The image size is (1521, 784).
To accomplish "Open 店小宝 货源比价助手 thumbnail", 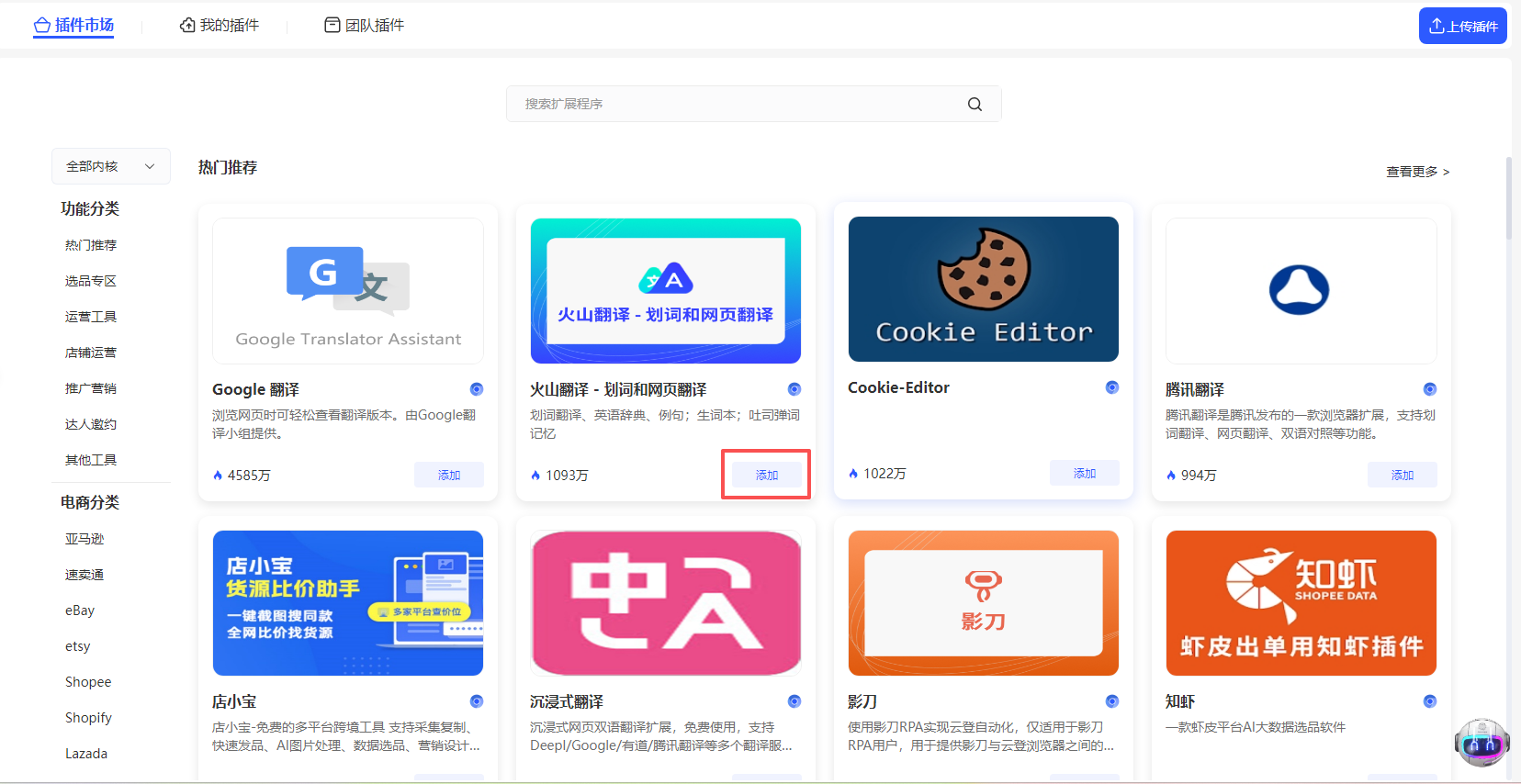I will coord(348,603).
